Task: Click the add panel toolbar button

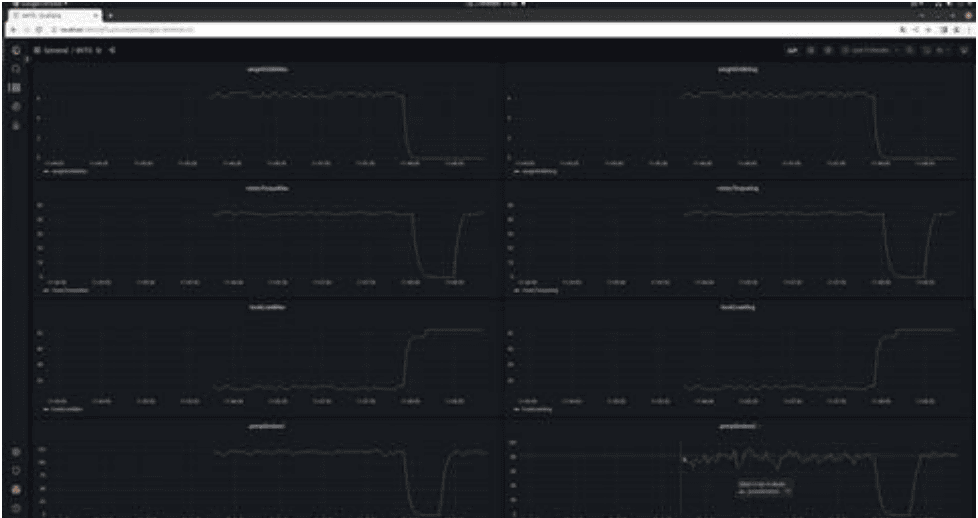Action: pyautogui.click(x=792, y=50)
